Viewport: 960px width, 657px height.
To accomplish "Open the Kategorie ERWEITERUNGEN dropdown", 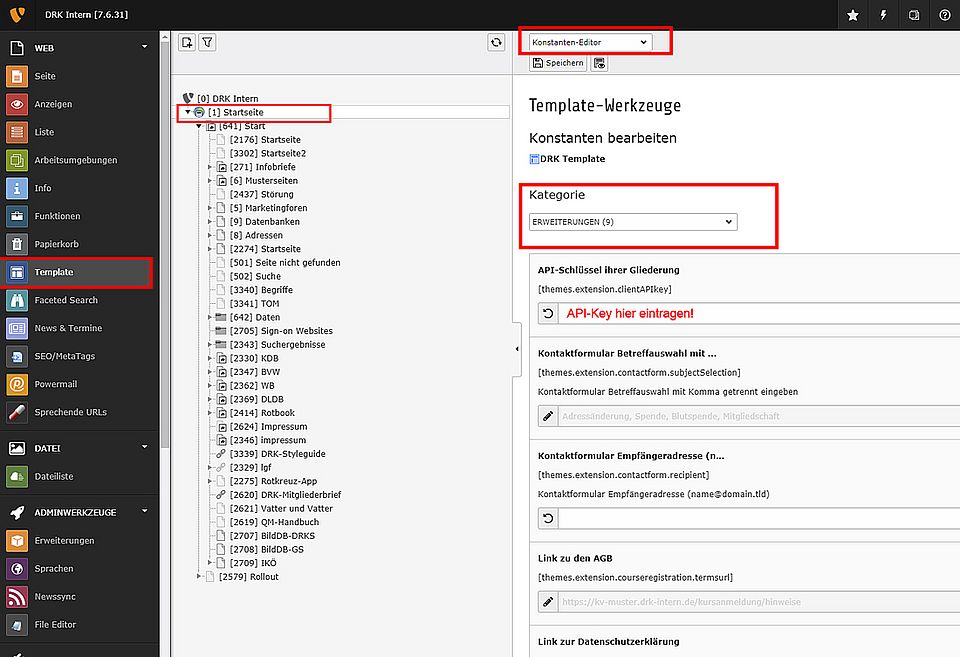I will pos(632,222).
